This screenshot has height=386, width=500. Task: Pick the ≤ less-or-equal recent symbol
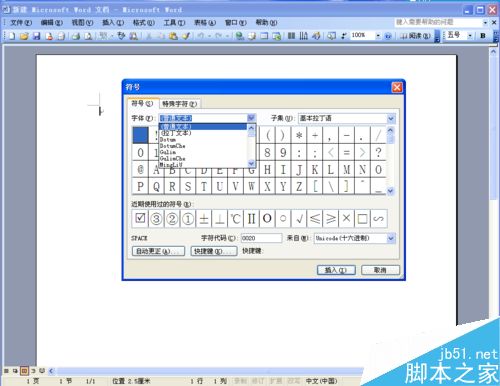click(x=315, y=219)
